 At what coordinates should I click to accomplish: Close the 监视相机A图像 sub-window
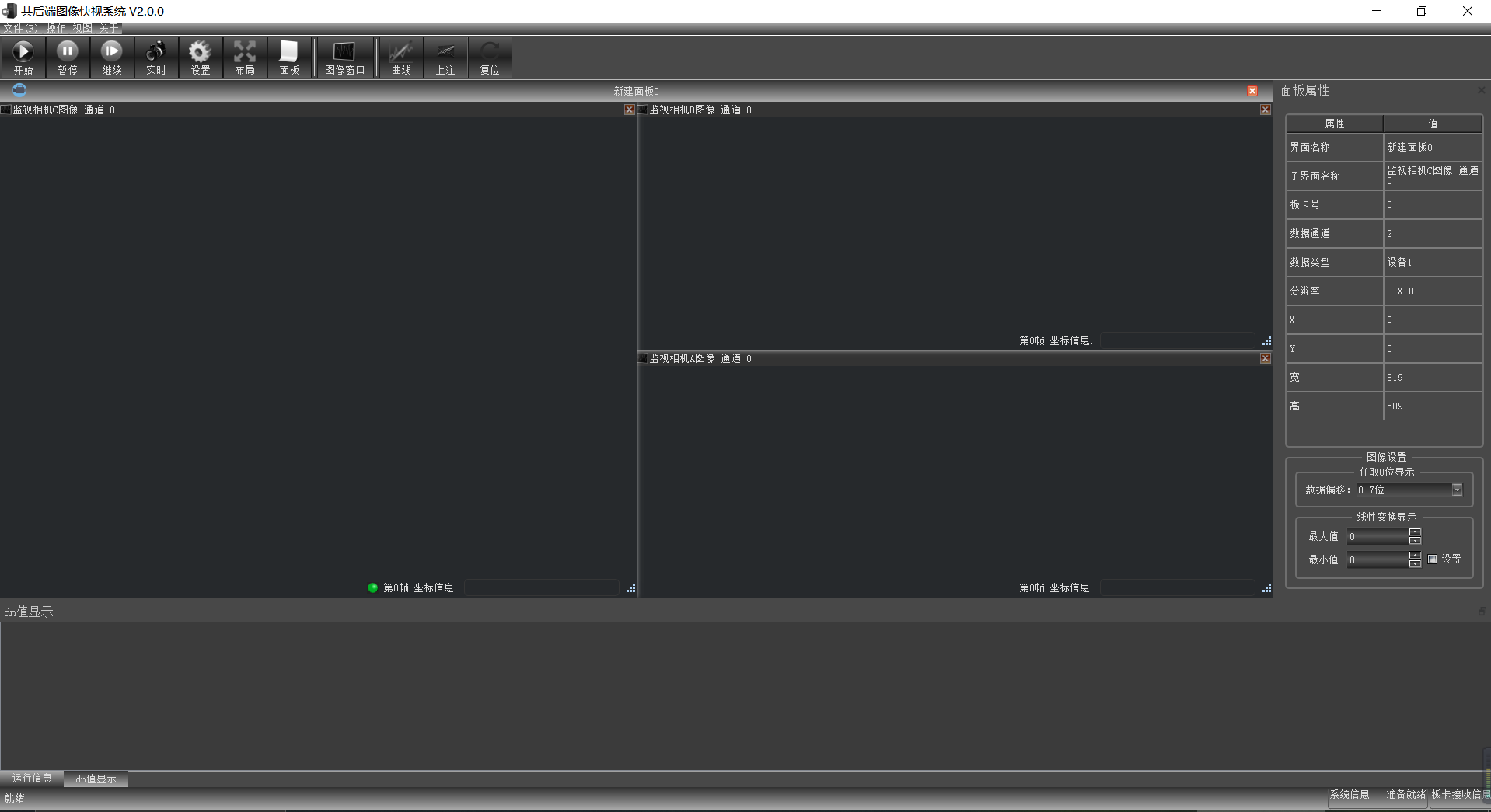pyautogui.click(x=1266, y=358)
